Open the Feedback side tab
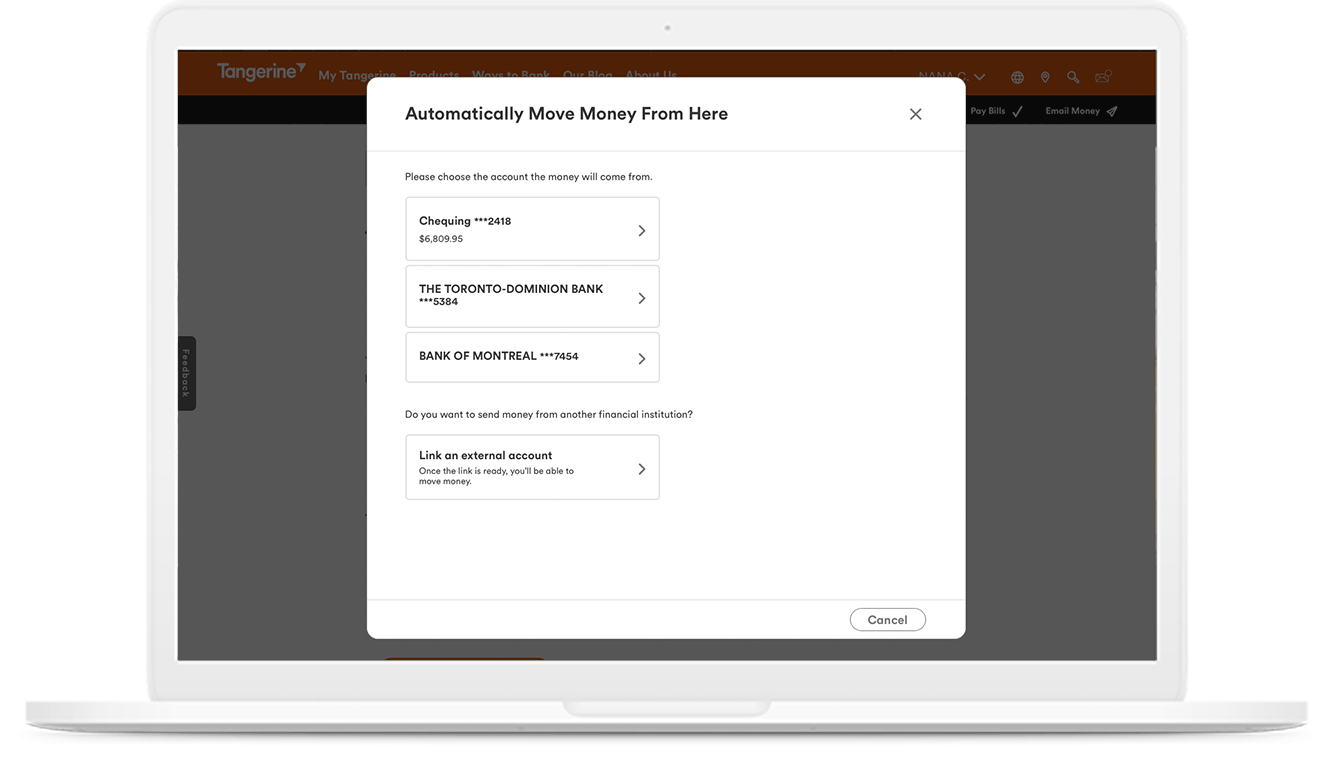The image size is (1330, 766). pos(186,373)
